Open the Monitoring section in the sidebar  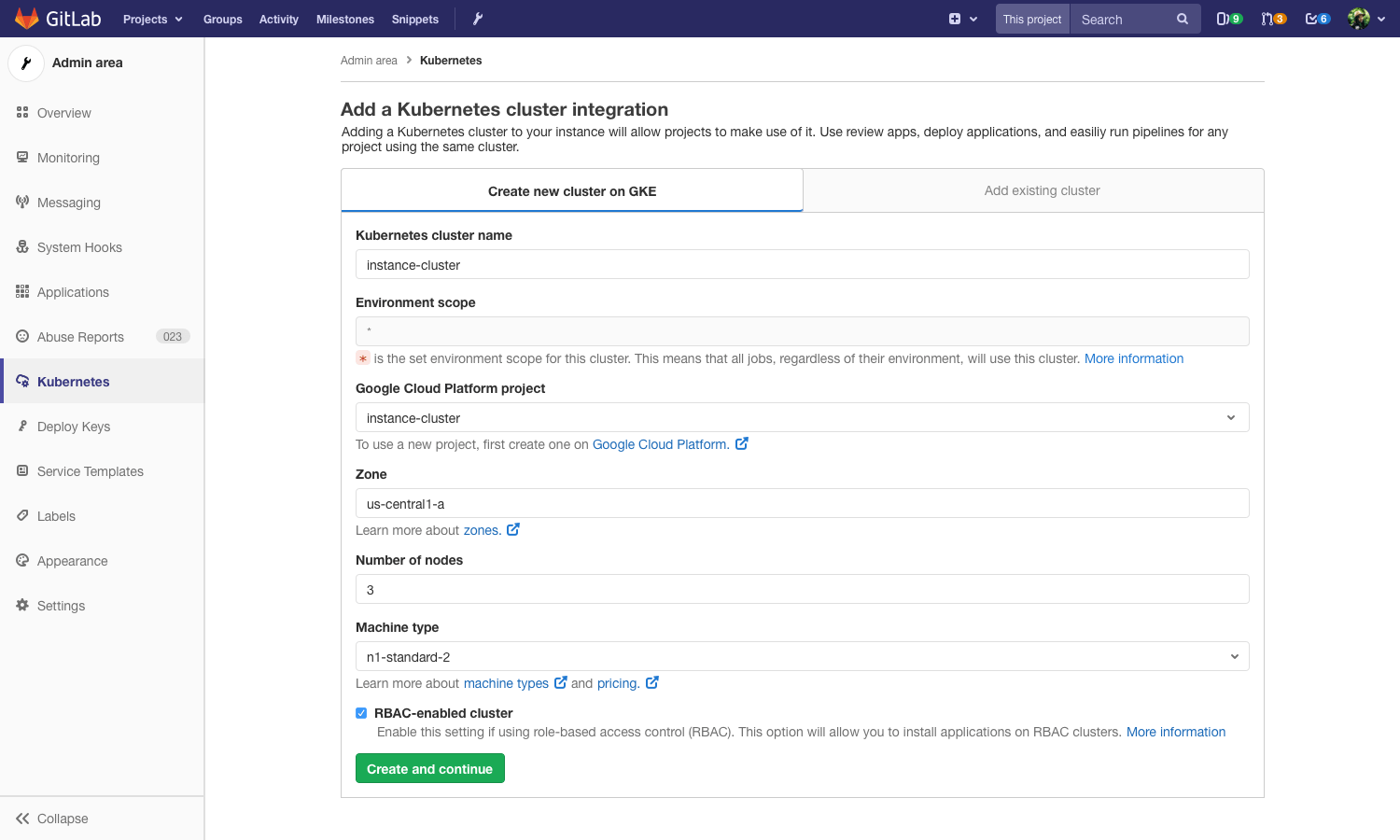pyautogui.click(x=68, y=157)
